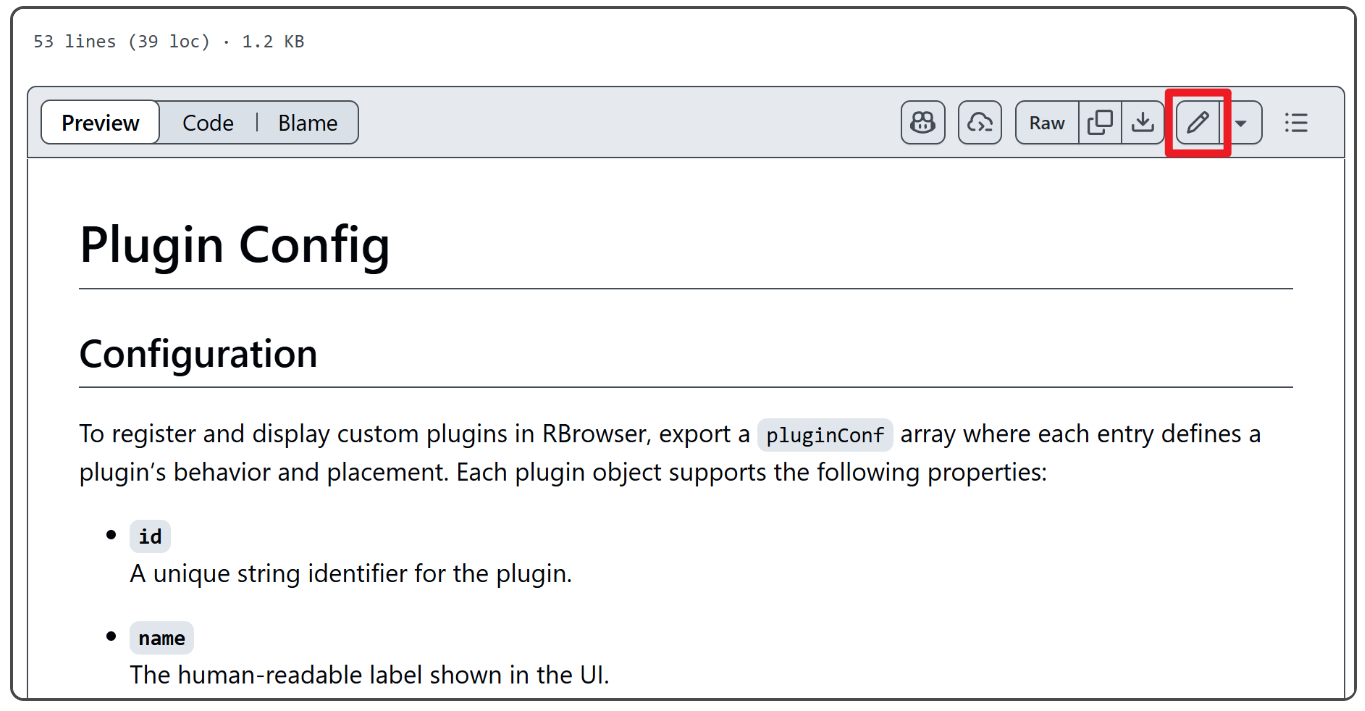
Task: Switch to the Code tab
Action: pyautogui.click(x=208, y=123)
